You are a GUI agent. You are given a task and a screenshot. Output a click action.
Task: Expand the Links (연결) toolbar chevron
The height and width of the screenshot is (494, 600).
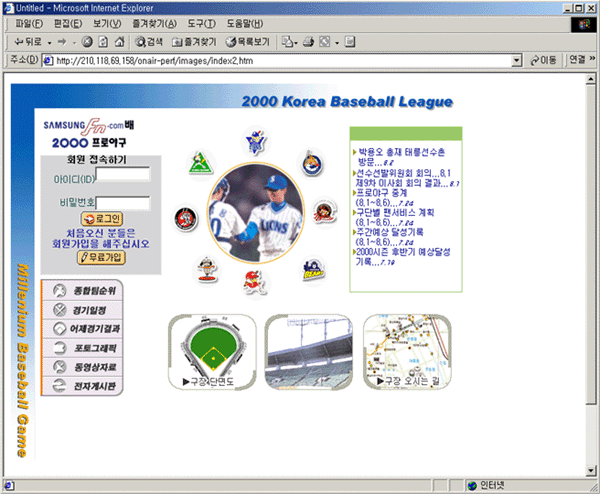click(x=592, y=59)
